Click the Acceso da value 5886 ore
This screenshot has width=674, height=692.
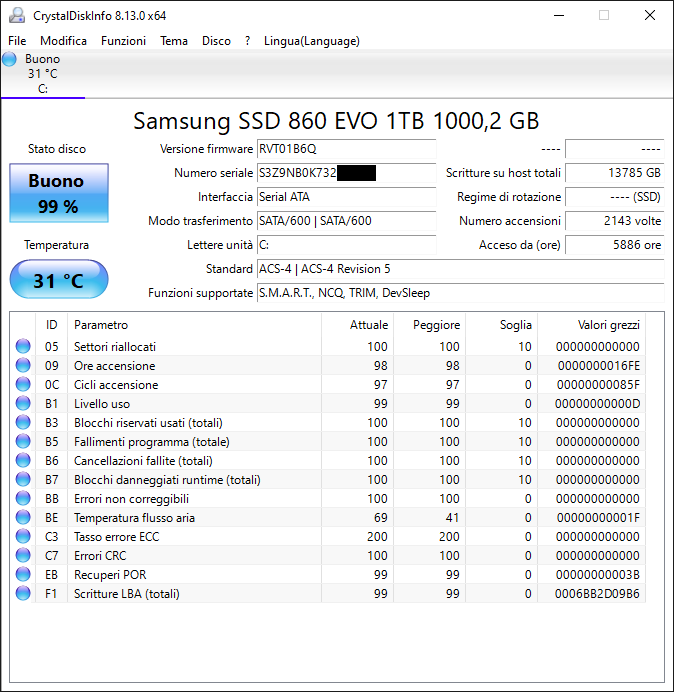pos(614,244)
